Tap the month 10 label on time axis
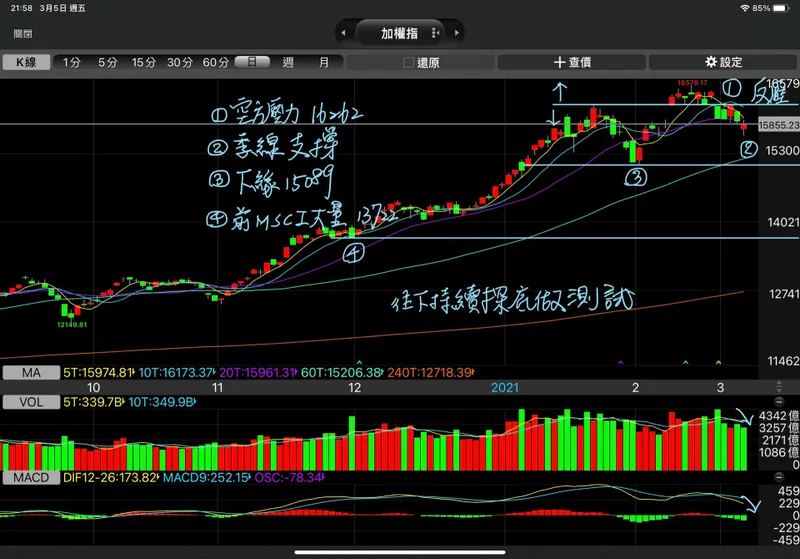The width and height of the screenshot is (800, 559). click(x=93, y=388)
